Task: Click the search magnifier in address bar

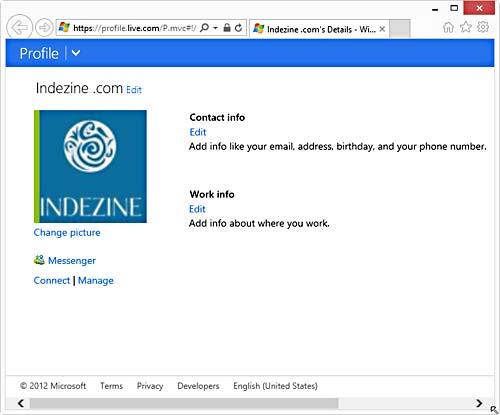Action: pos(205,28)
